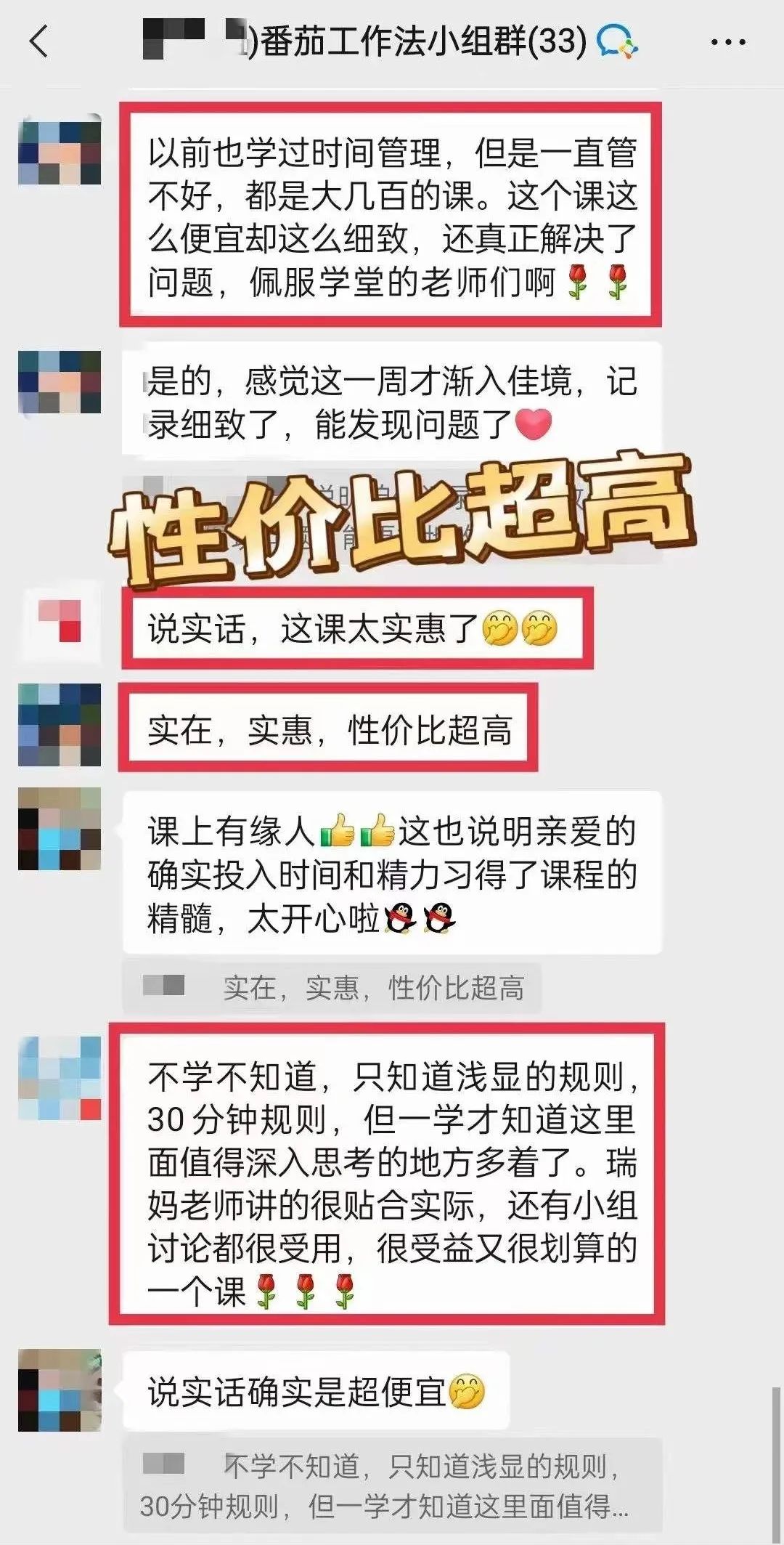Select the message 实在，实惠，性价比超高 bubble
Image resolution: width=784 pixels, height=1545 pixels.
pos(328,728)
